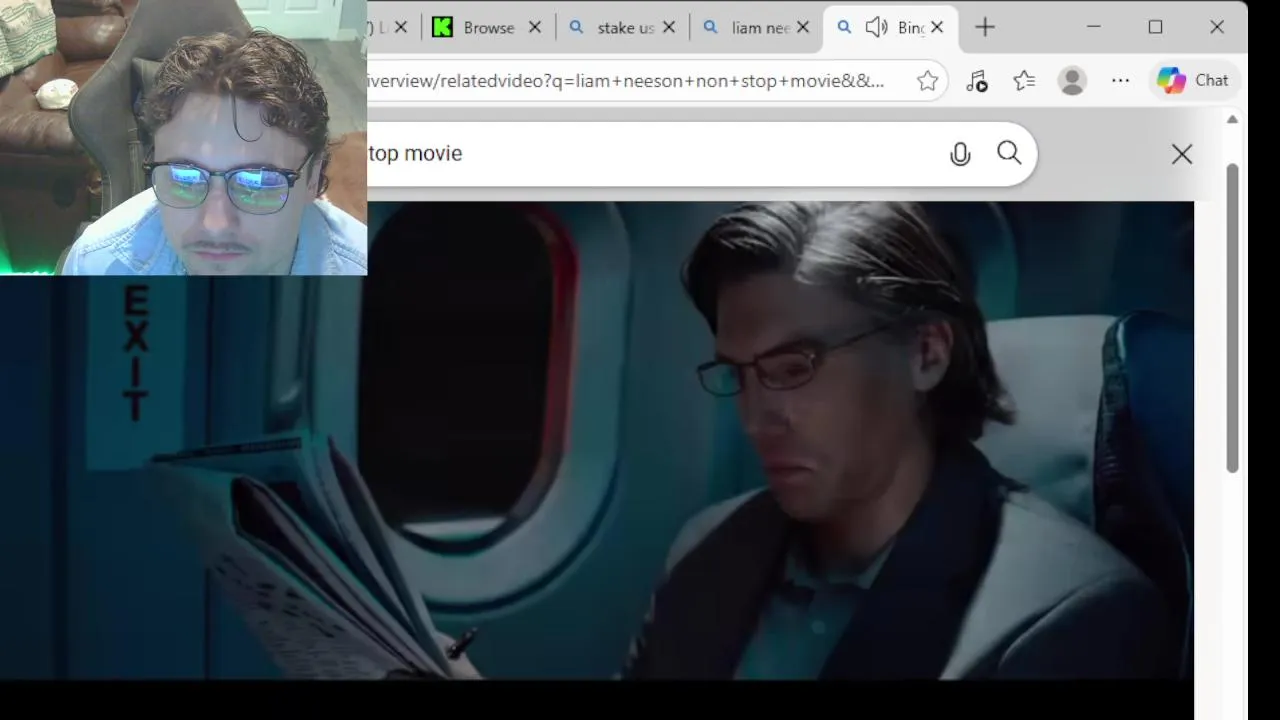Open a new browser tab
Screen dimensions: 1280x720
(x=985, y=28)
